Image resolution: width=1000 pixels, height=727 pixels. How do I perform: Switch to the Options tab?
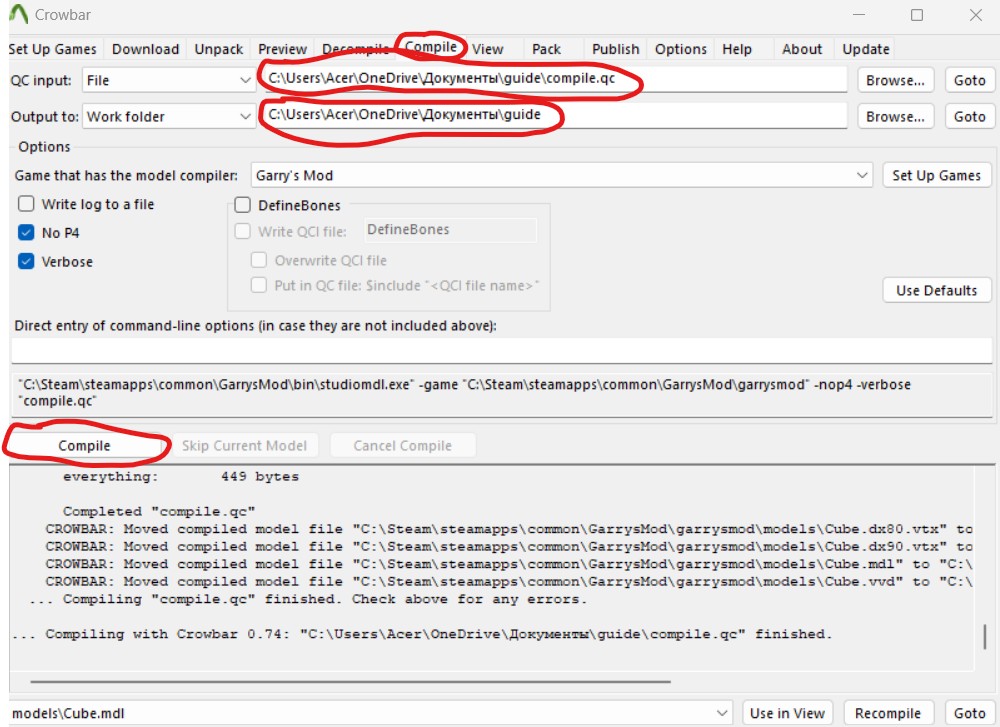680,49
